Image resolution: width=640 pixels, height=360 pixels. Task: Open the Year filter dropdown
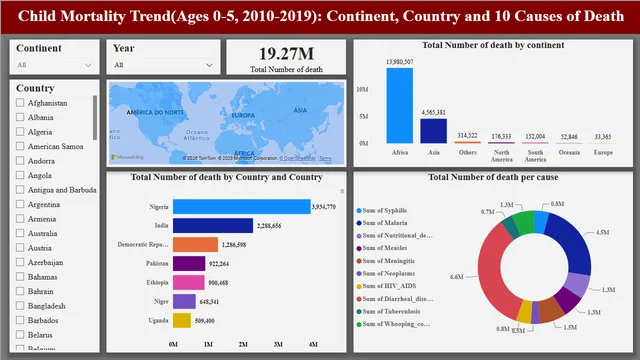tap(163, 65)
